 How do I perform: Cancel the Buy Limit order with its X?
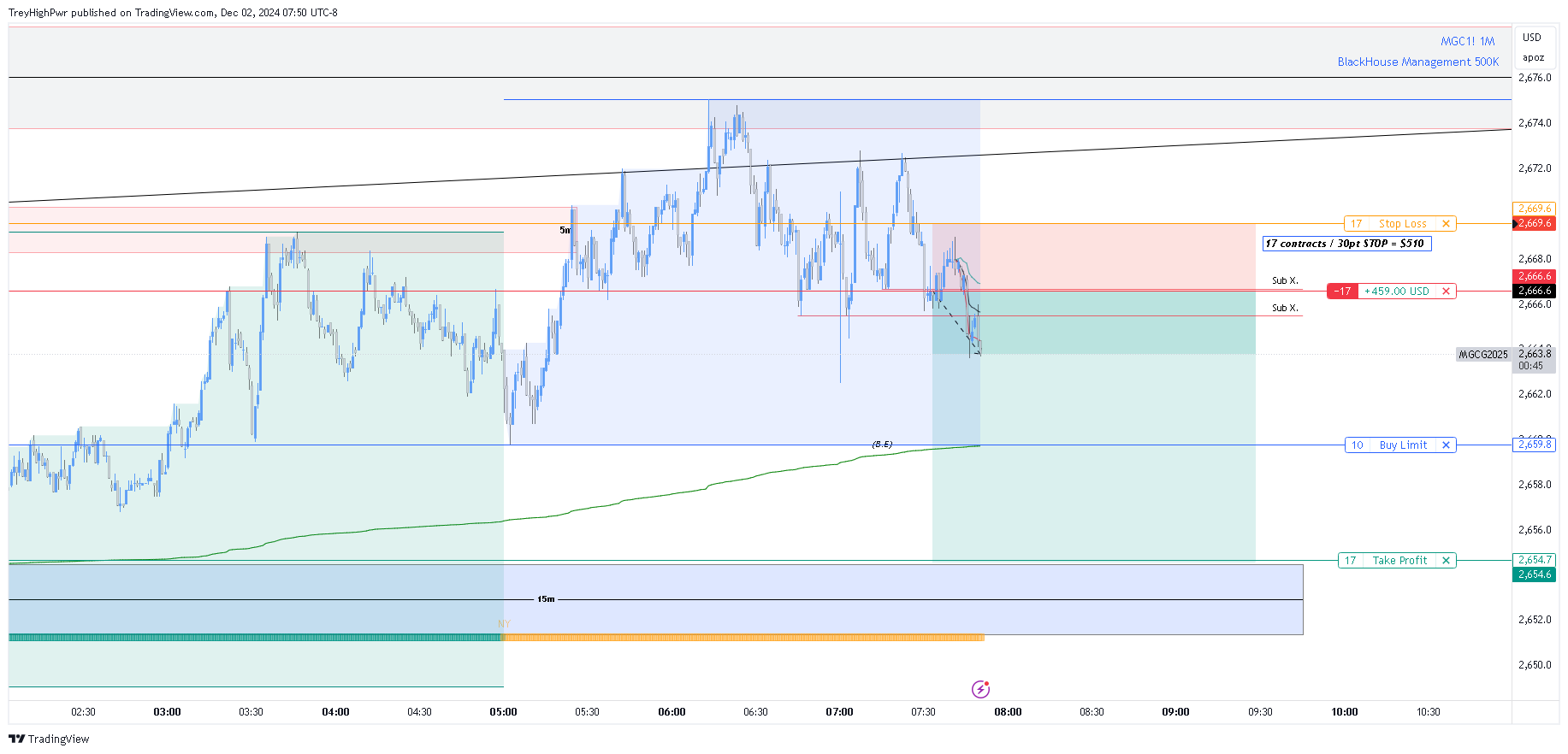(1446, 445)
